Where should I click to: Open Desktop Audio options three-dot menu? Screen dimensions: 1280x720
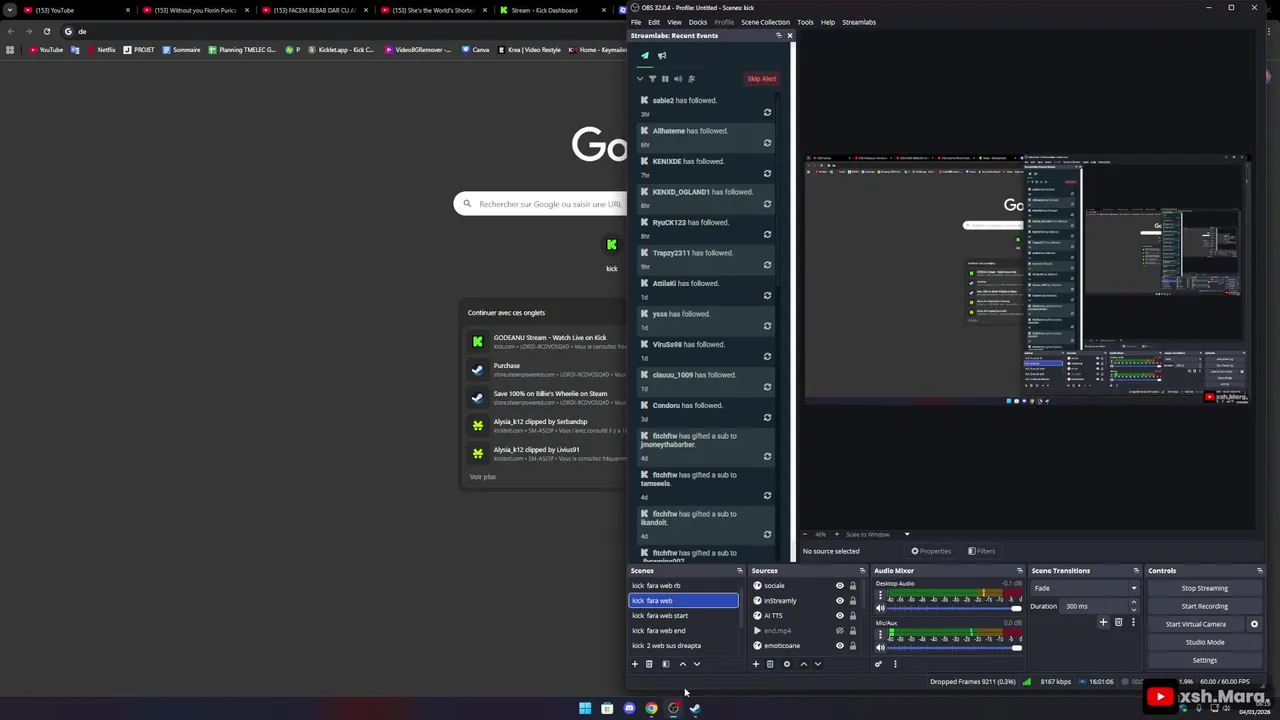[x=880, y=595]
